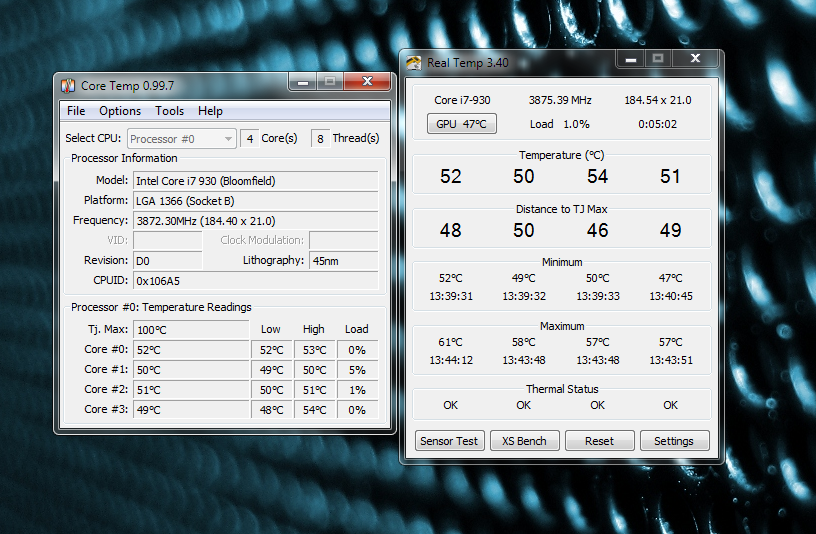Click the Frequency field 3872.30MHz
This screenshot has width=816, height=534.
coord(256,221)
